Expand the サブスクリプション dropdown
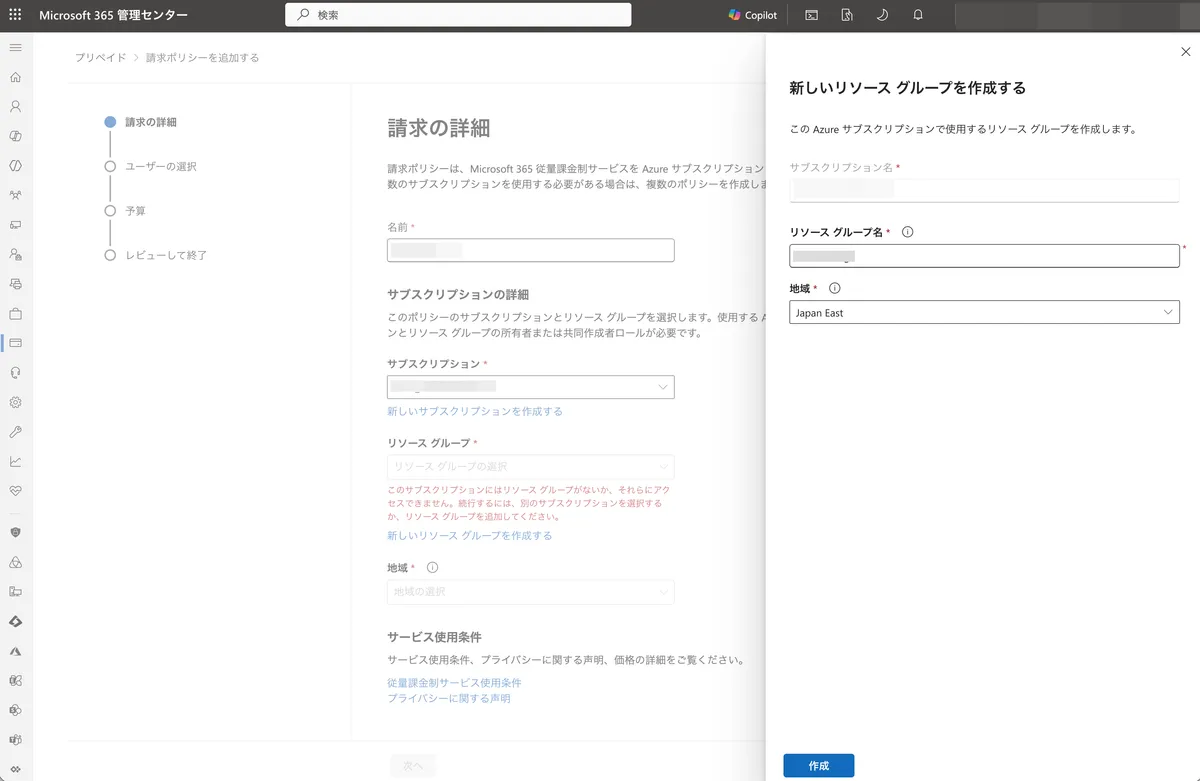 pyautogui.click(x=530, y=387)
